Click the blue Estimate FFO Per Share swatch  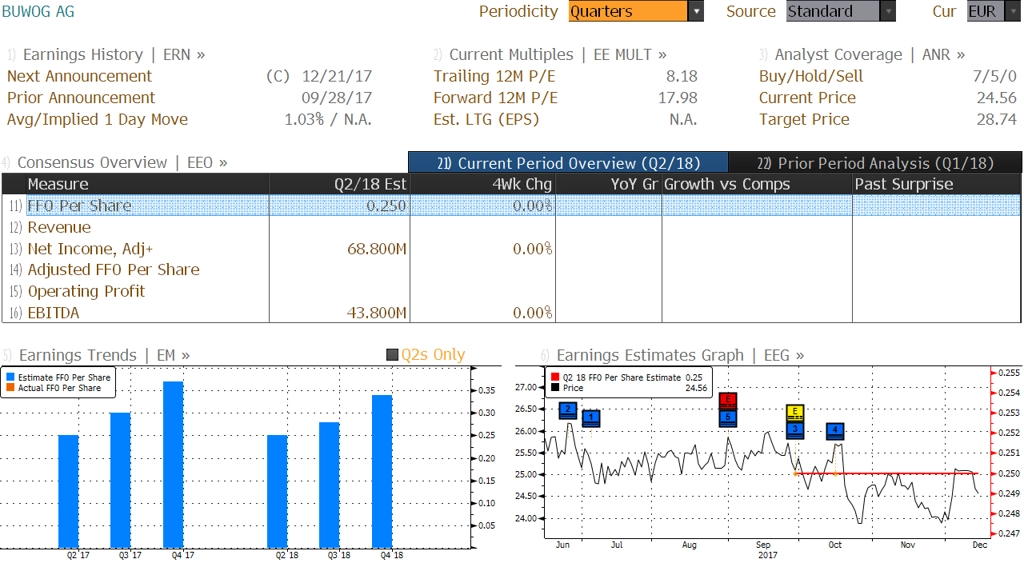tap(10, 378)
